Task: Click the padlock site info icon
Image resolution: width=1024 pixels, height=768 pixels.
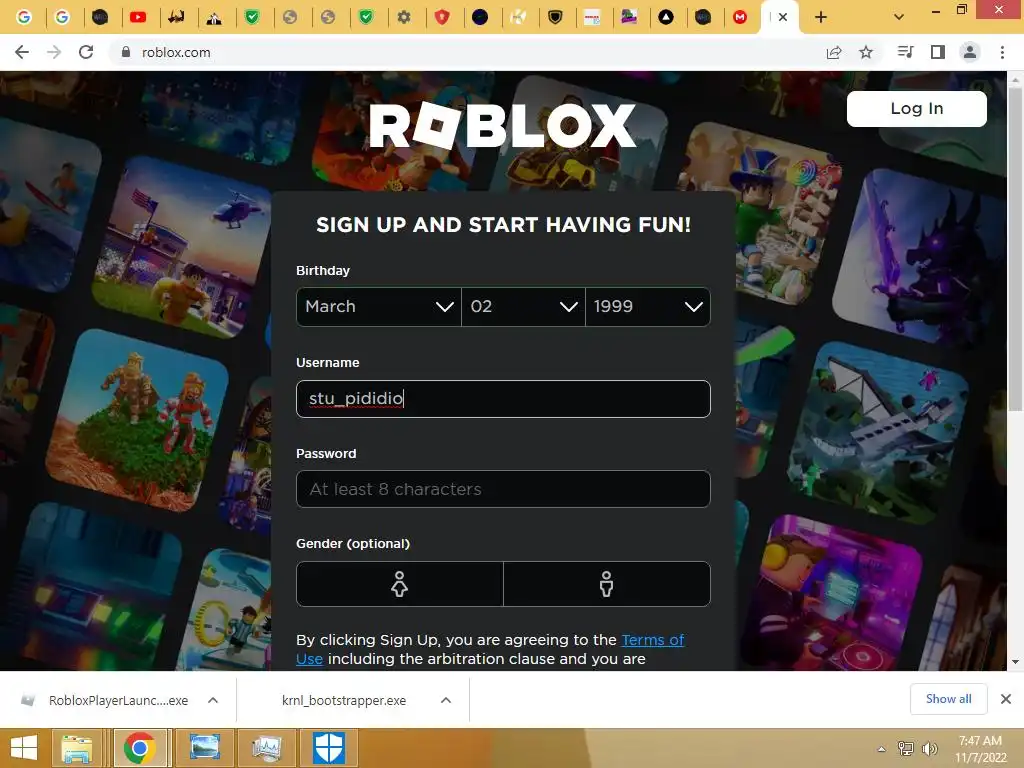Action: 126,52
